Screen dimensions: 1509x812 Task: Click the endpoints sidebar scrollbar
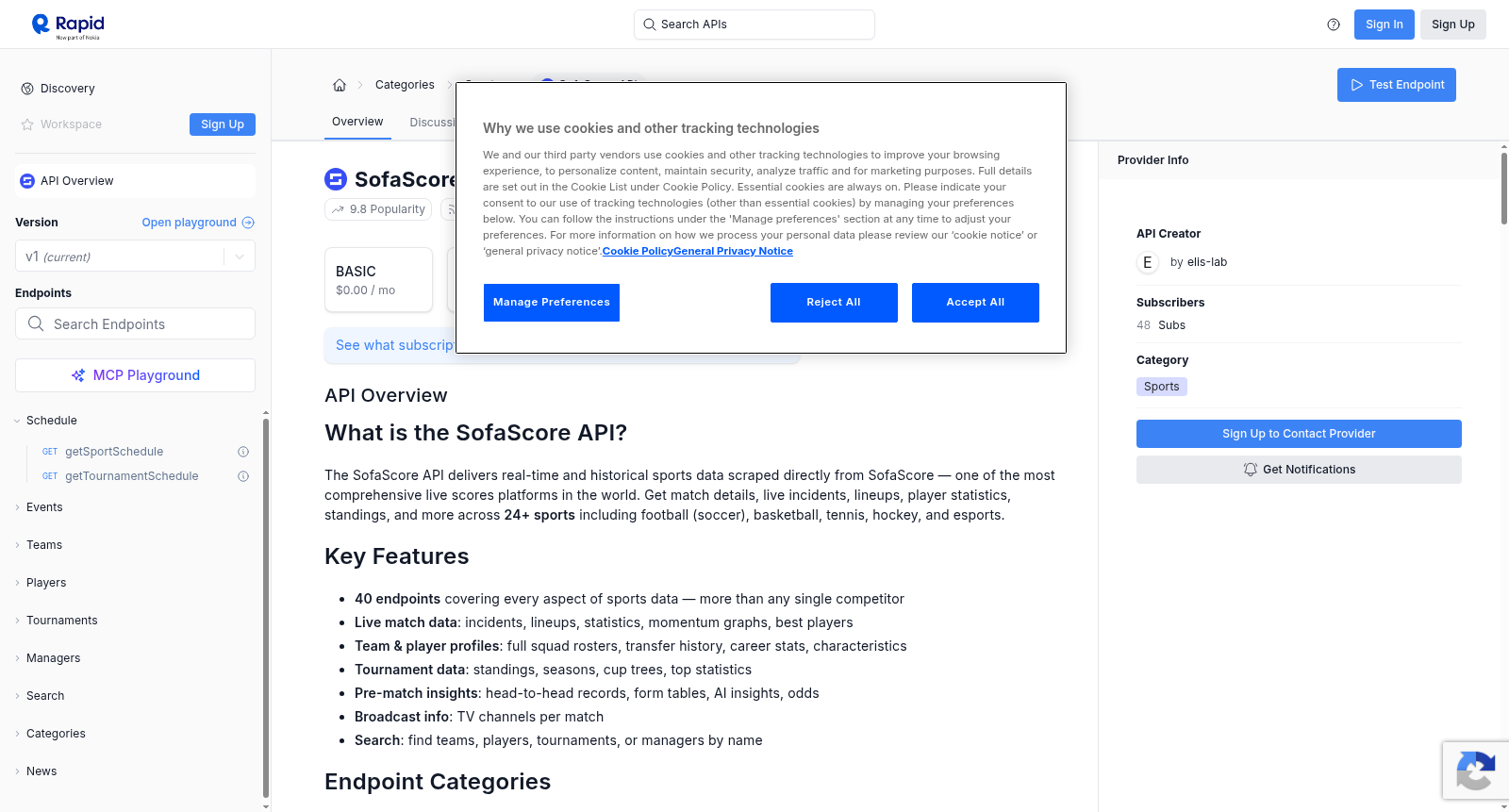266,608
